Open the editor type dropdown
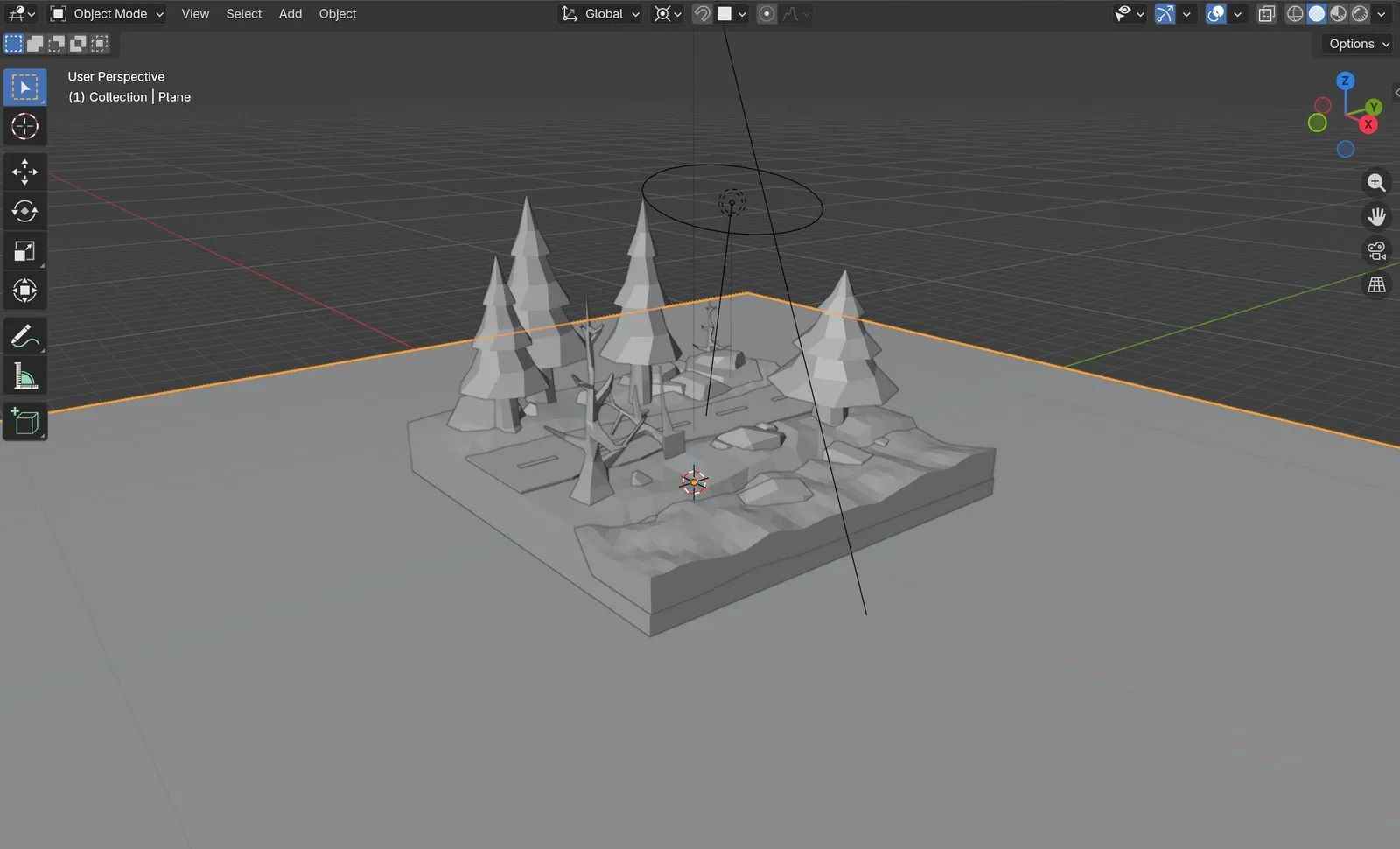 click(21, 14)
